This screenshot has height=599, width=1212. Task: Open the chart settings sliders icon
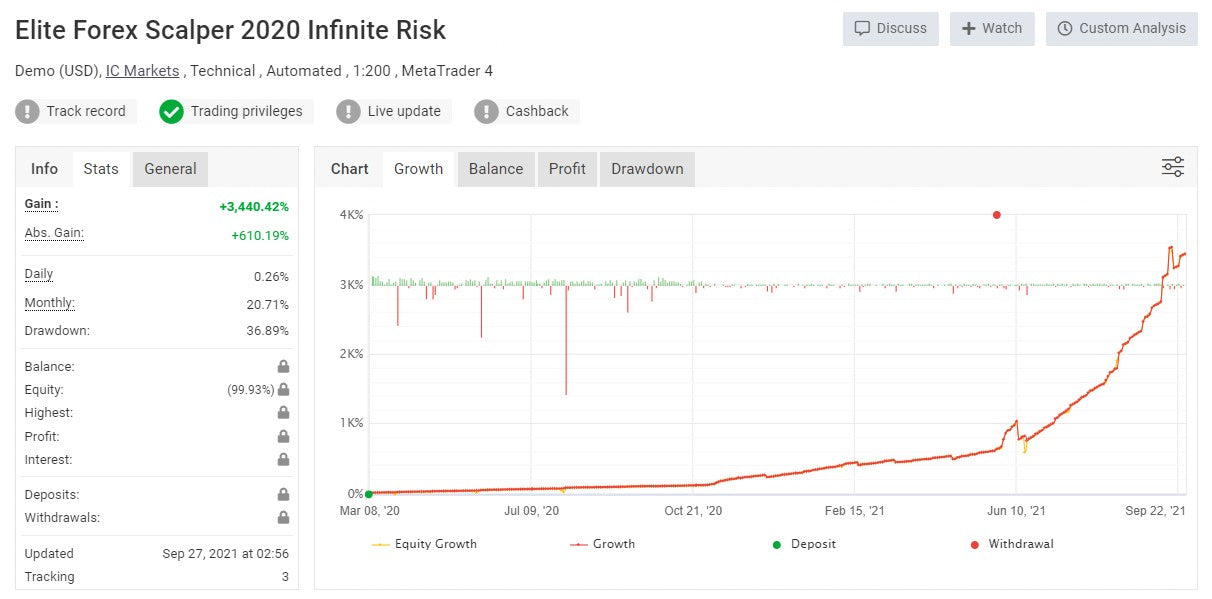1173,168
